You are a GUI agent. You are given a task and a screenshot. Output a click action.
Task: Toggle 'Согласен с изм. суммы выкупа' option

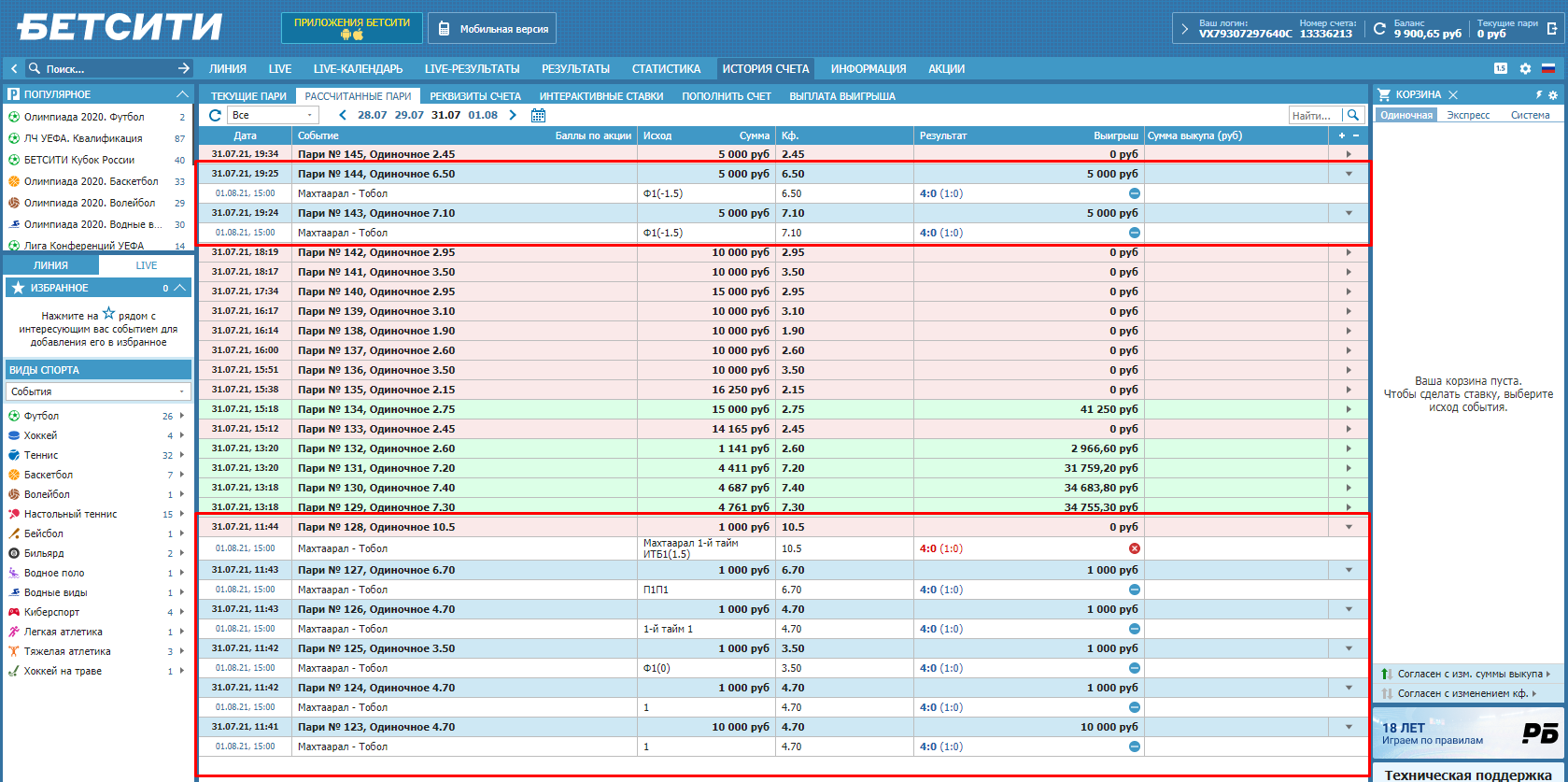point(1469,675)
